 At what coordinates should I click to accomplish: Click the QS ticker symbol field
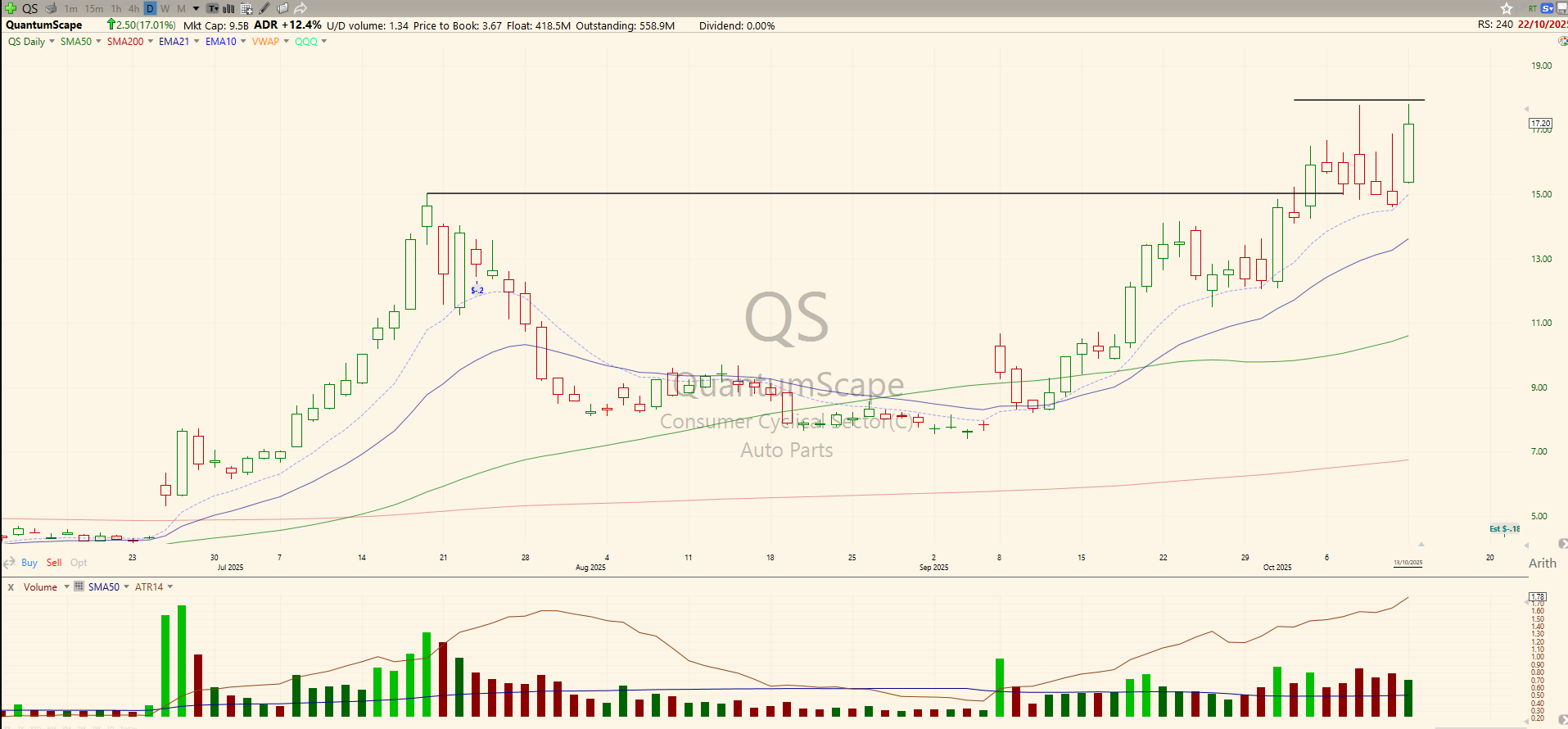tap(29, 8)
